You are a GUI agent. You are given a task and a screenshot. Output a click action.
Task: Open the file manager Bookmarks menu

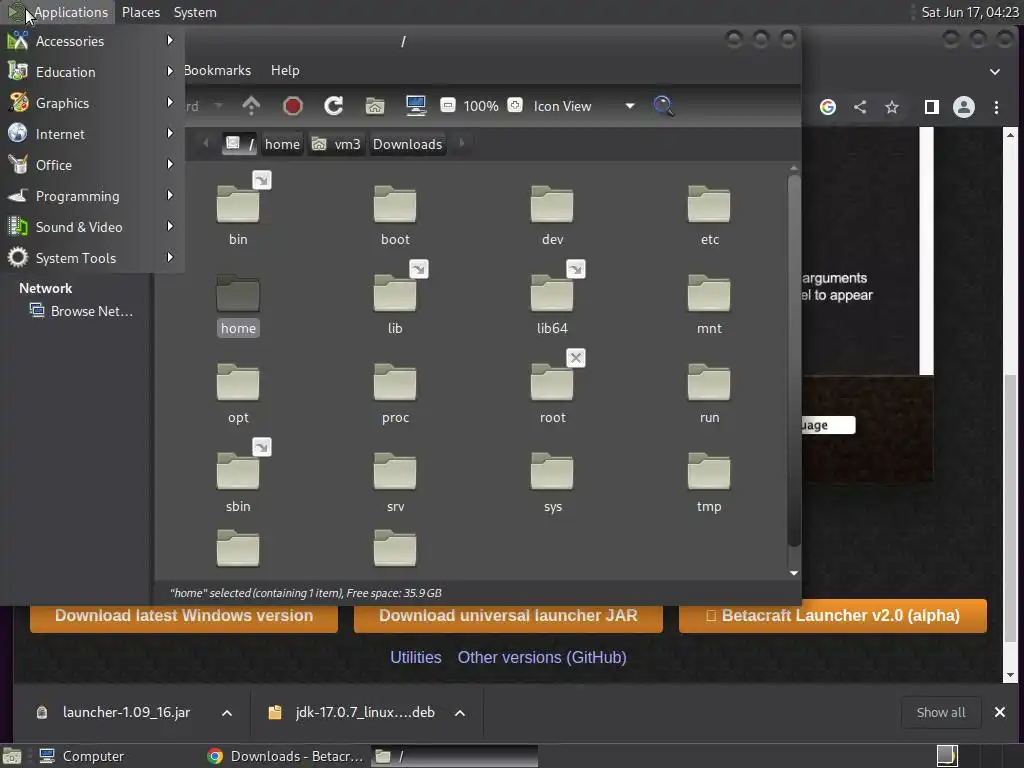tap(217, 70)
